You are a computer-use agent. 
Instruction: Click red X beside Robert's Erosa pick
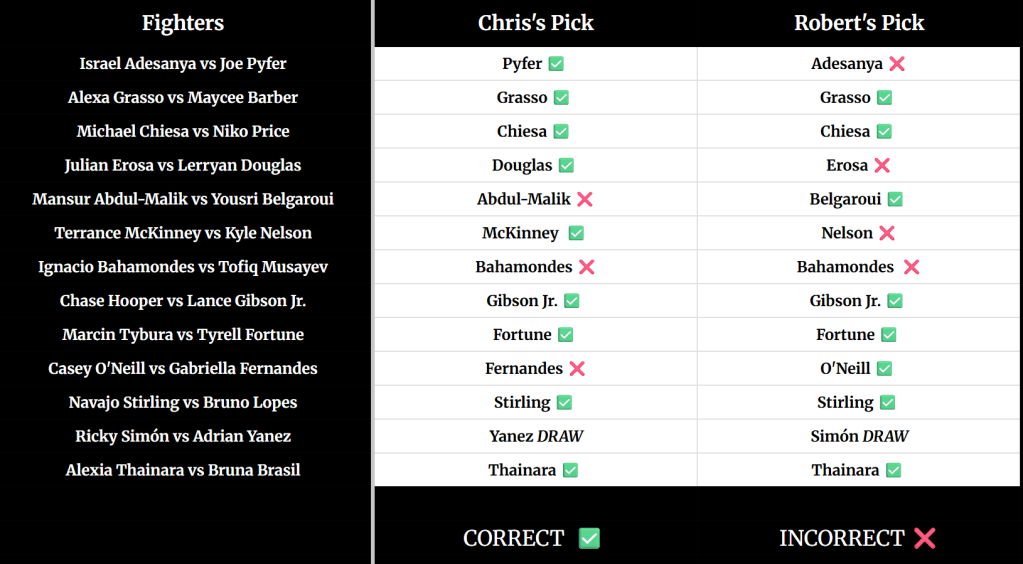[882, 166]
